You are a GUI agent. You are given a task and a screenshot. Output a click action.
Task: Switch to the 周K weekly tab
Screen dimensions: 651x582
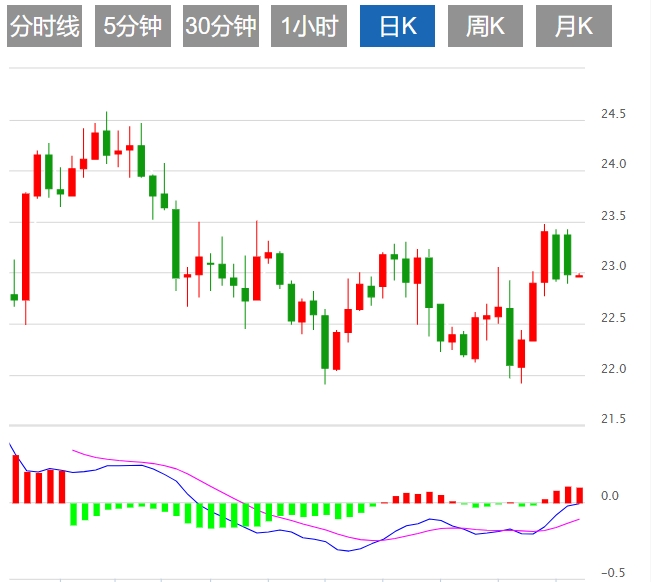(x=485, y=26)
